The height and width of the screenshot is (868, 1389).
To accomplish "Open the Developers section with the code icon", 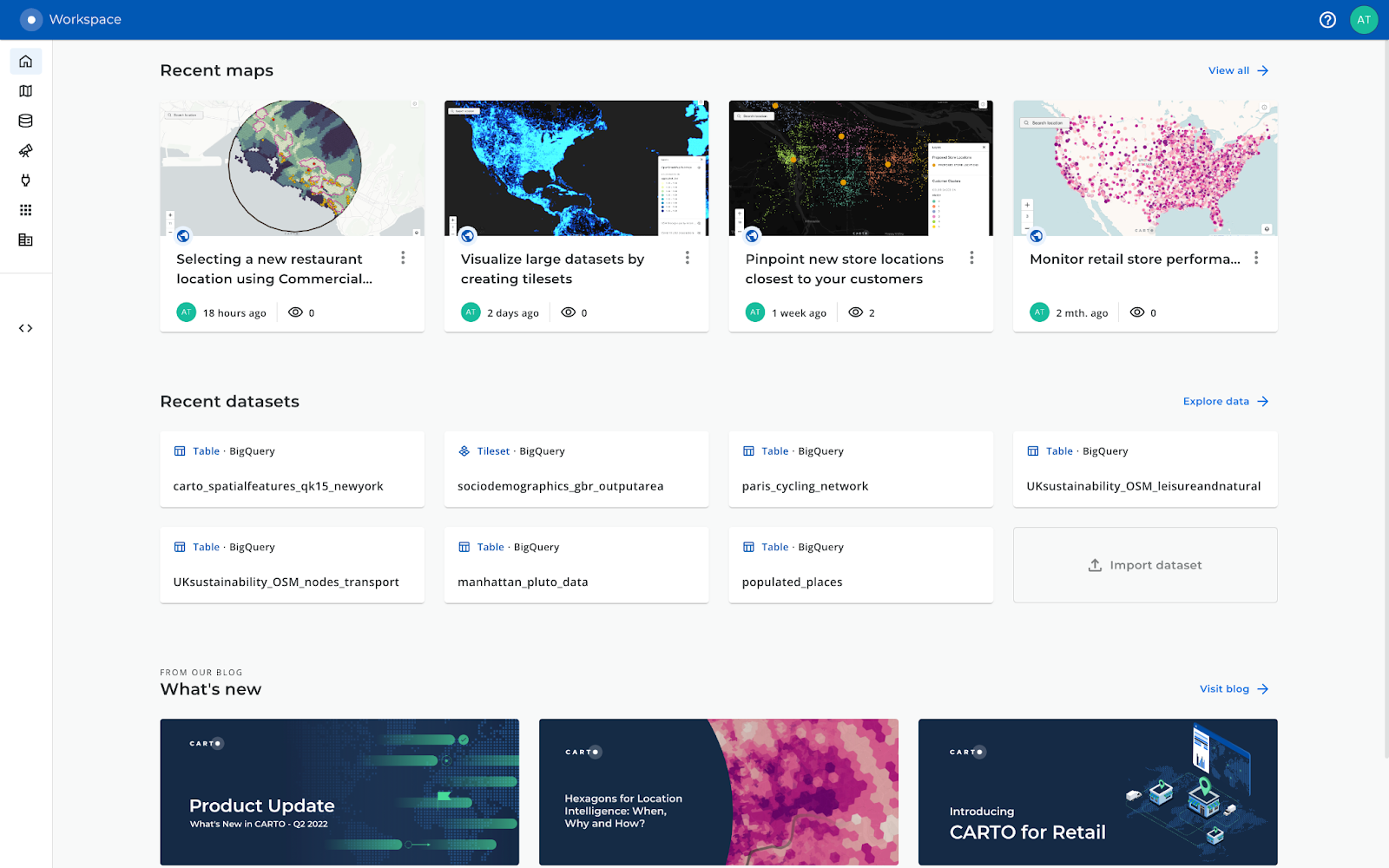I will 26,328.
